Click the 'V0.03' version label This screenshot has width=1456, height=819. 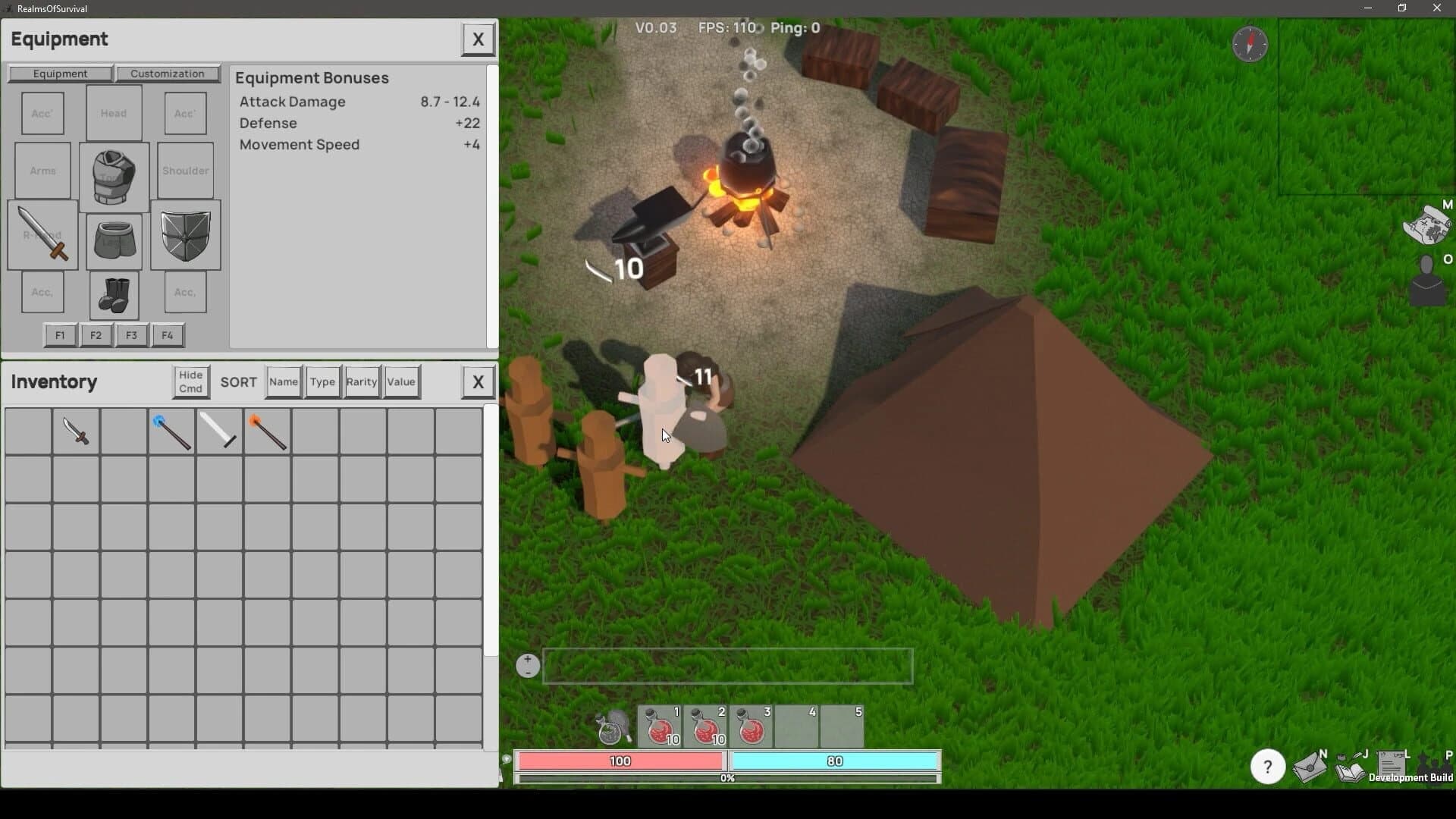[656, 28]
